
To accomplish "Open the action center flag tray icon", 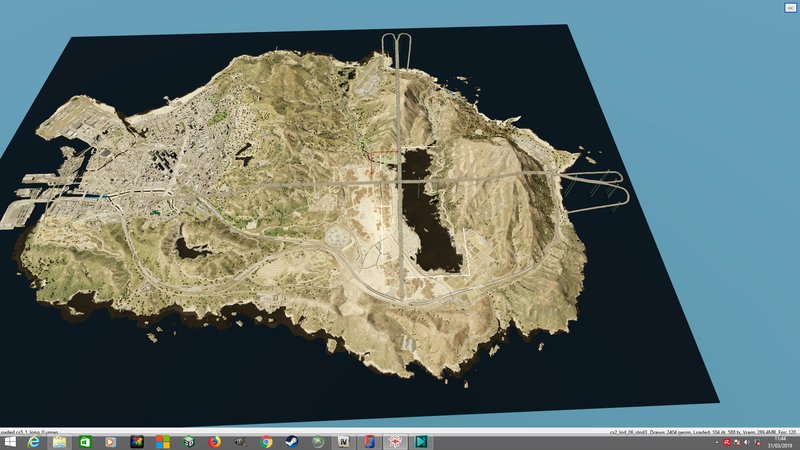I will [737, 442].
